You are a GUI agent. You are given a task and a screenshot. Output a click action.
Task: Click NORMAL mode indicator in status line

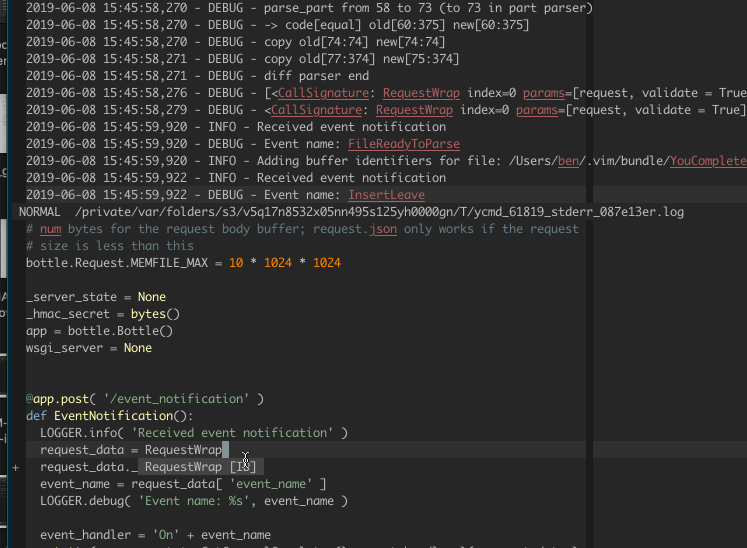coord(40,212)
